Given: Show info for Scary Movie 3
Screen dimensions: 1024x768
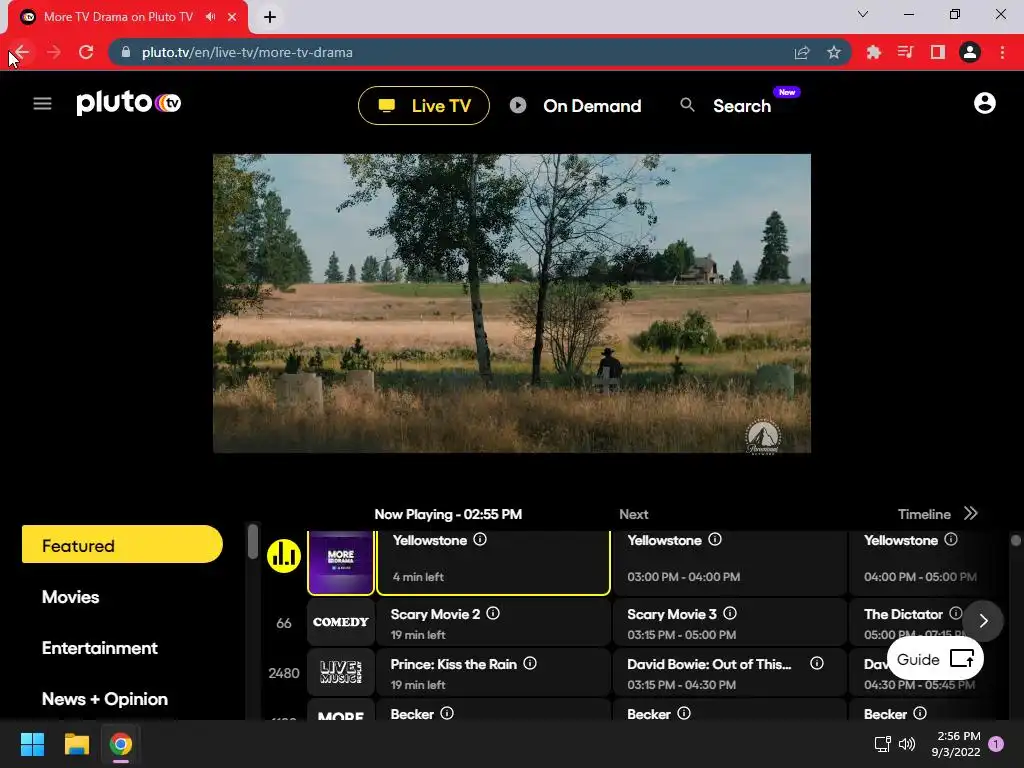Looking at the screenshot, I should (x=730, y=613).
